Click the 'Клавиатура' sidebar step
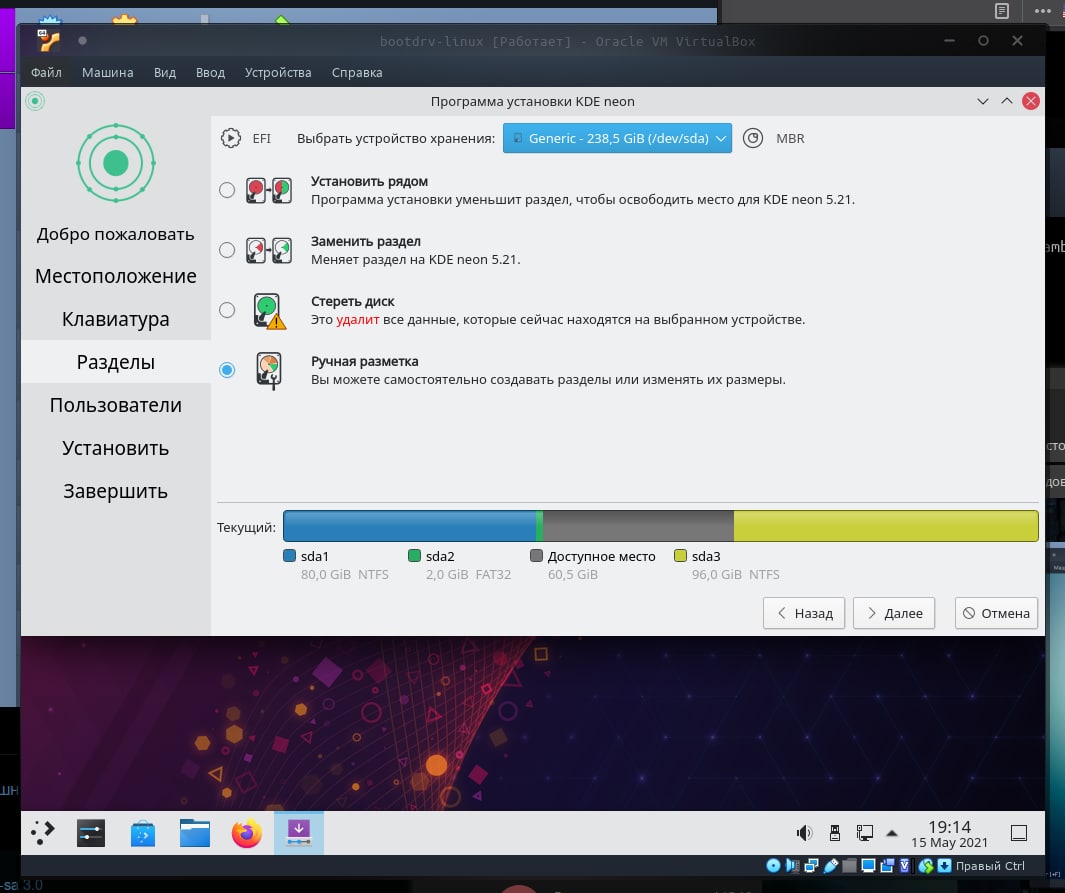Viewport: 1065px width, 893px height. pos(115,319)
